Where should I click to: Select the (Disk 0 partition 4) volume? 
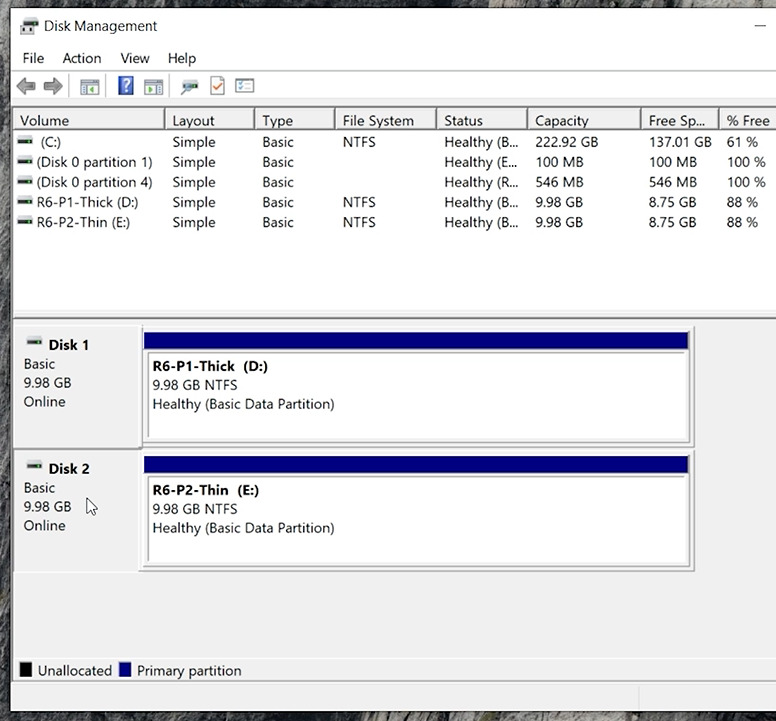(394, 182)
